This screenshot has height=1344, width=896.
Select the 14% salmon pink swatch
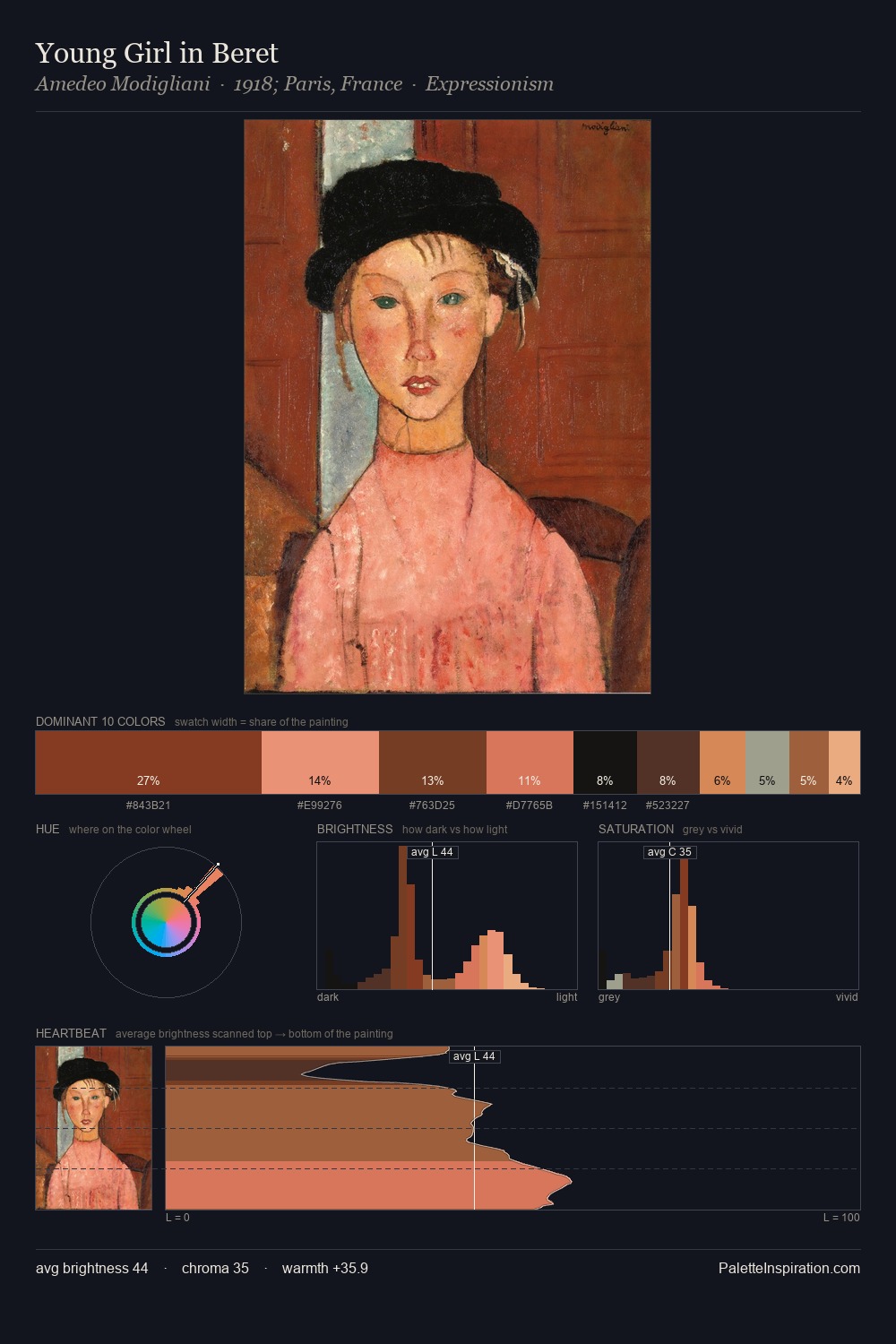(x=320, y=762)
